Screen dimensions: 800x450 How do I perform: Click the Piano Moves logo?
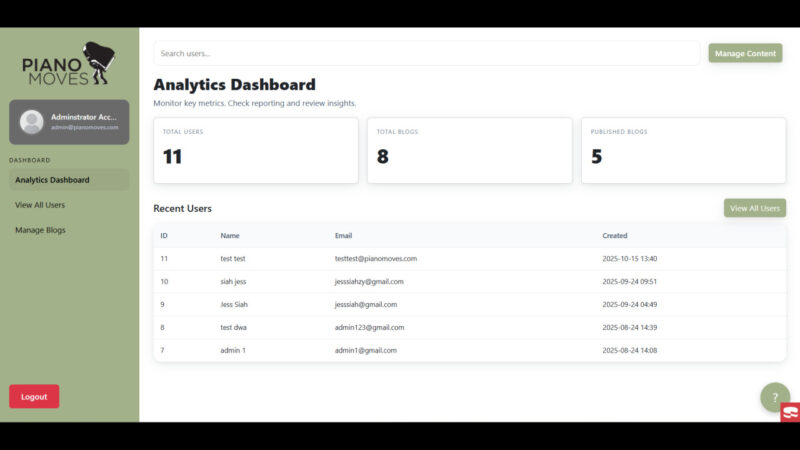coord(69,64)
